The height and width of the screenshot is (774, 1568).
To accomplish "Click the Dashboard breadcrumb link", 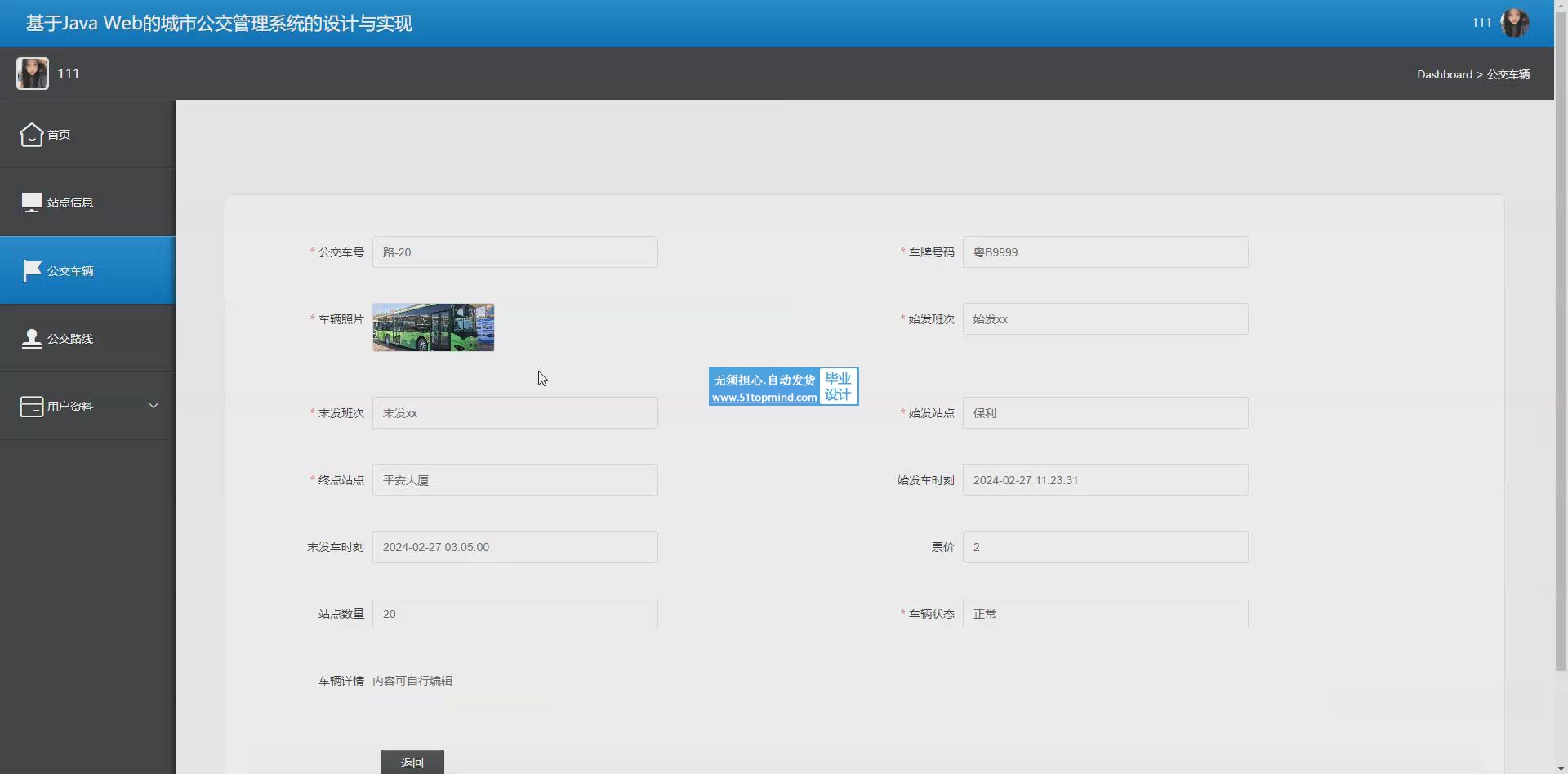I will coord(1444,74).
